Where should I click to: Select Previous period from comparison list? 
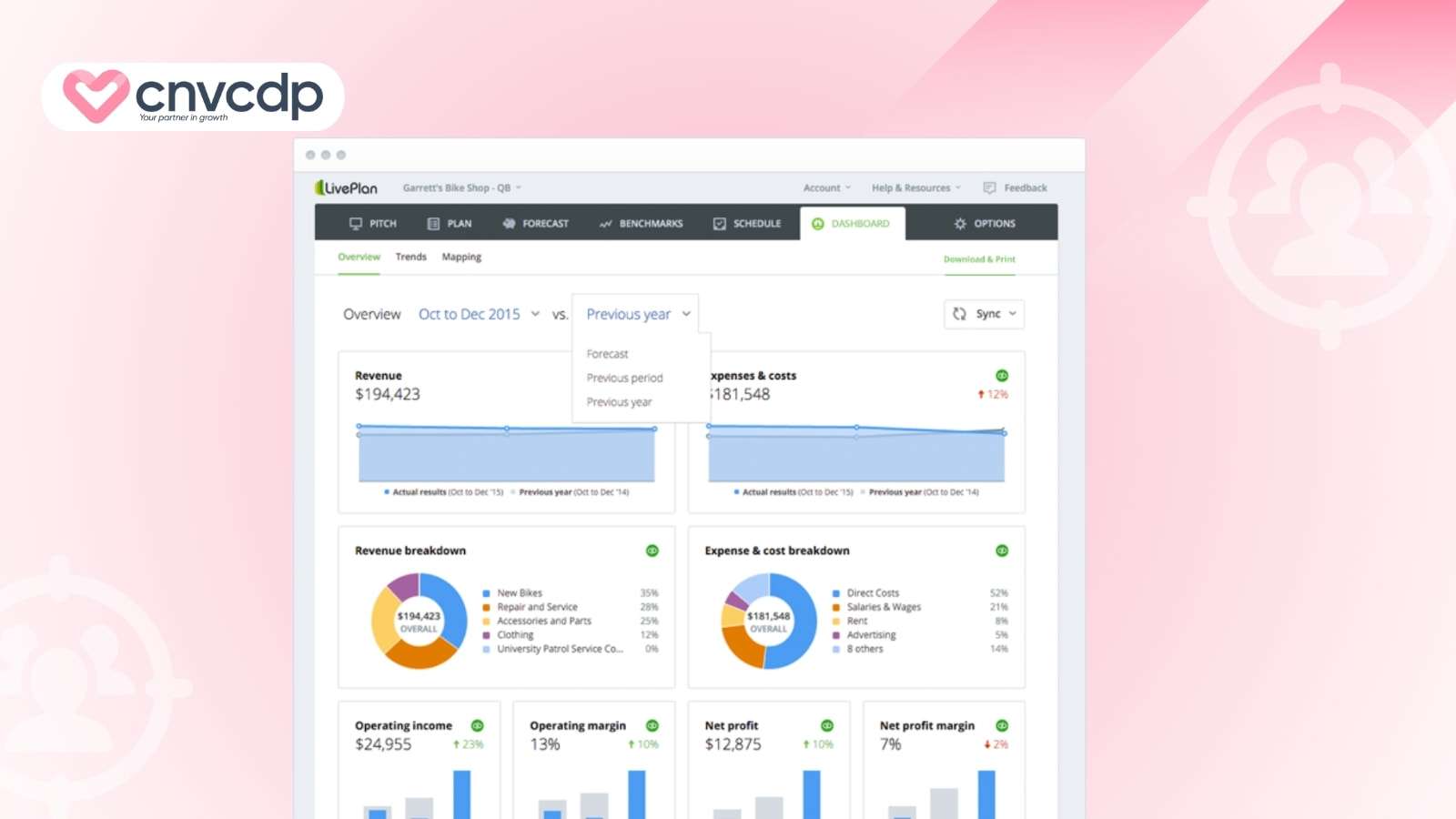pyautogui.click(x=624, y=378)
